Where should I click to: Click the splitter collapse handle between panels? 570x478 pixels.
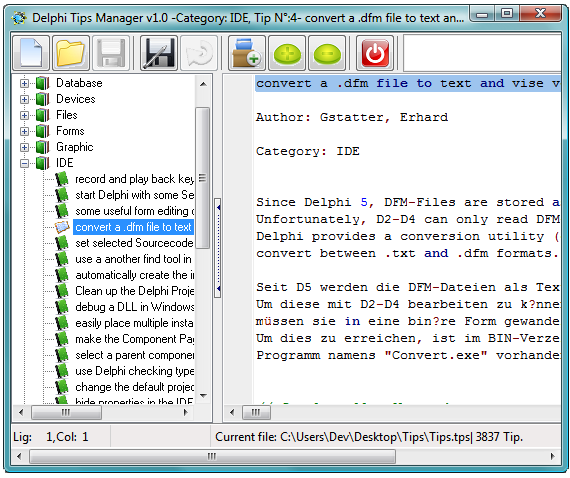218,248
